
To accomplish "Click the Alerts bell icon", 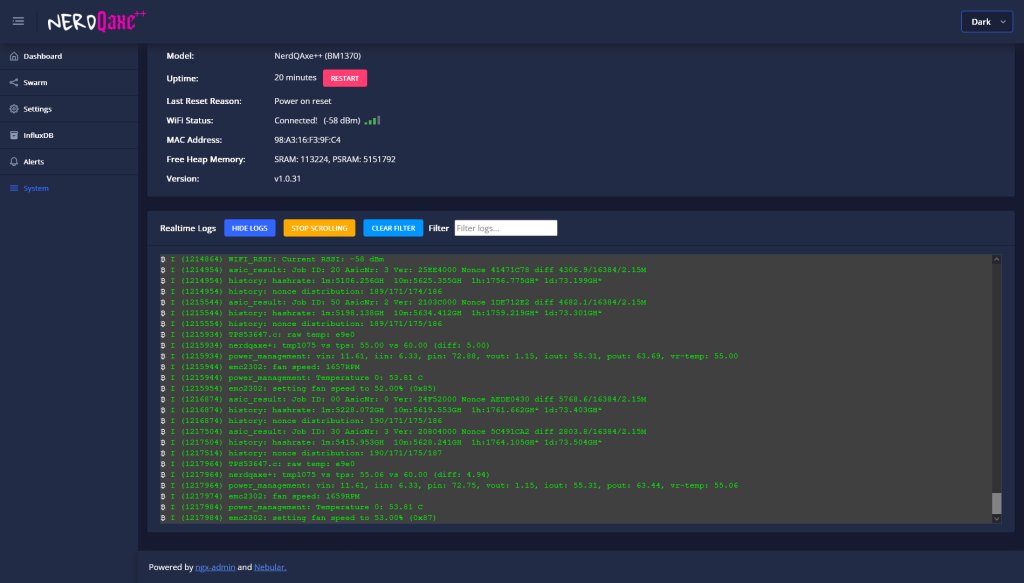I will 14,161.
